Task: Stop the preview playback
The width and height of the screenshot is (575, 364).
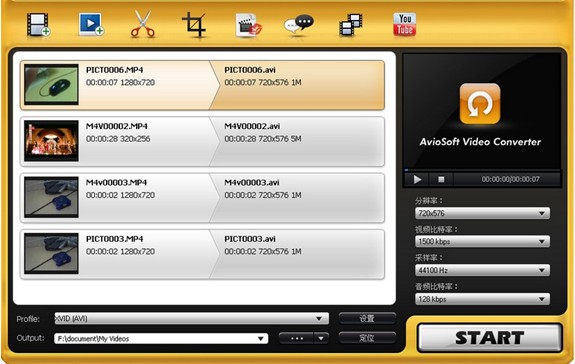Action: (x=441, y=179)
